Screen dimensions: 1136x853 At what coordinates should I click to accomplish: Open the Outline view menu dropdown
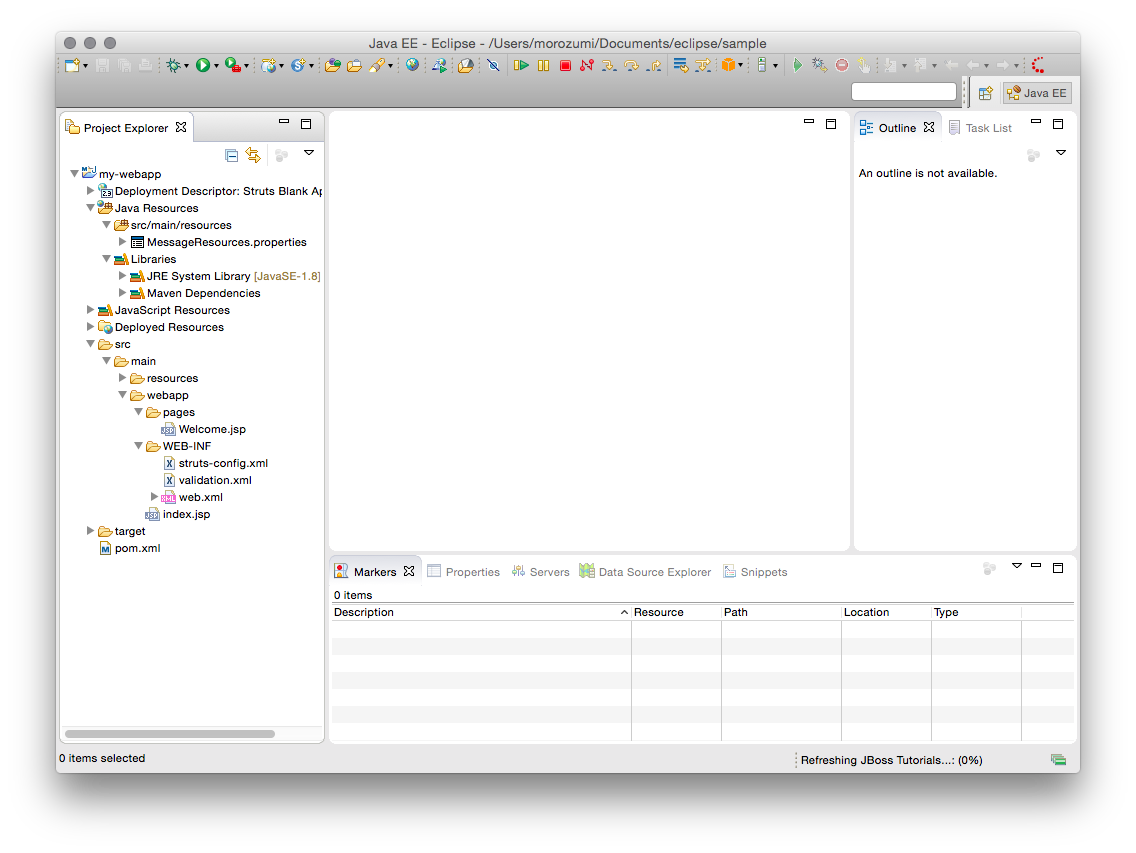[1061, 152]
